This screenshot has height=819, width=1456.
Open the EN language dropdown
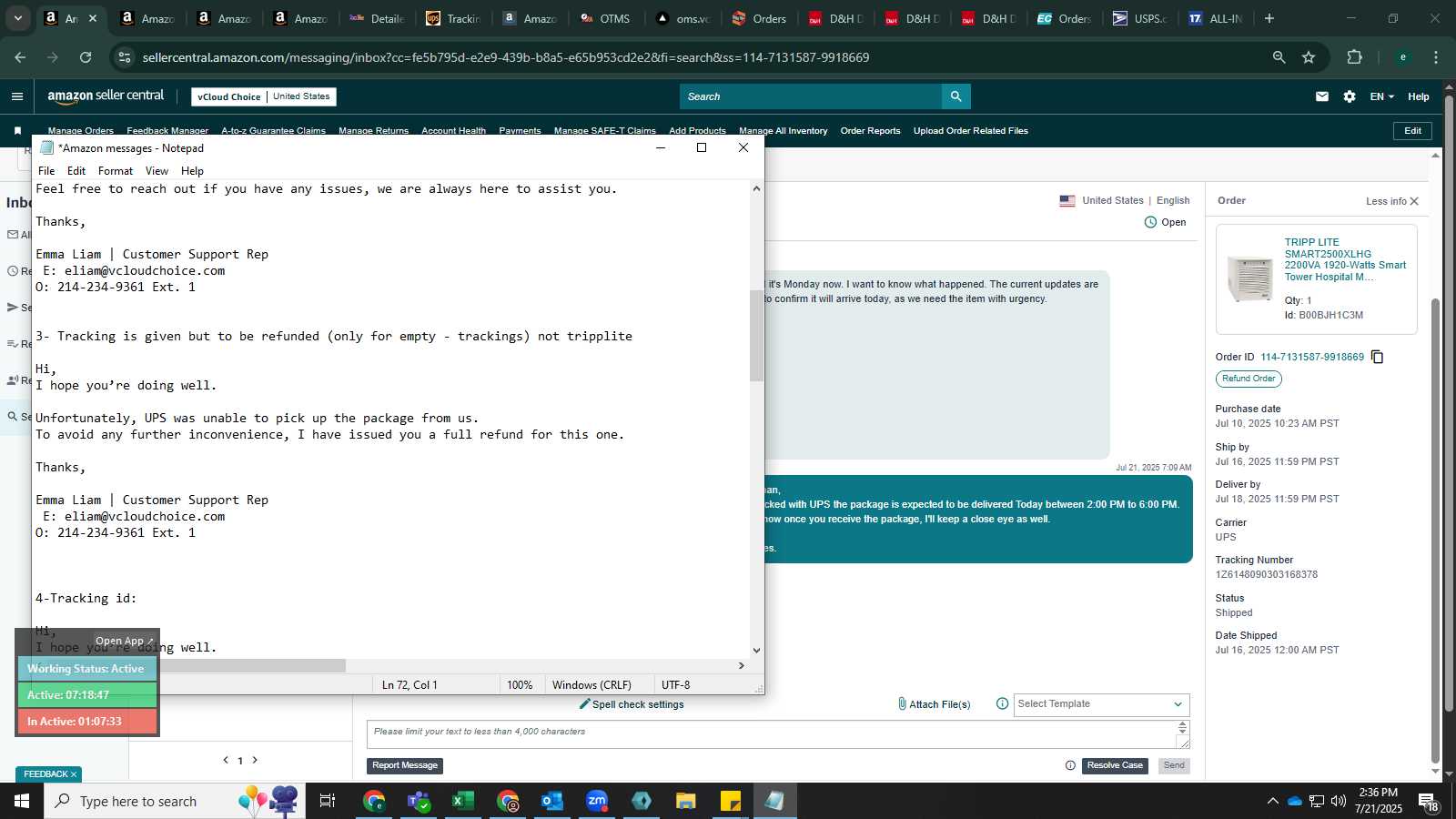[x=1381, y=96]
